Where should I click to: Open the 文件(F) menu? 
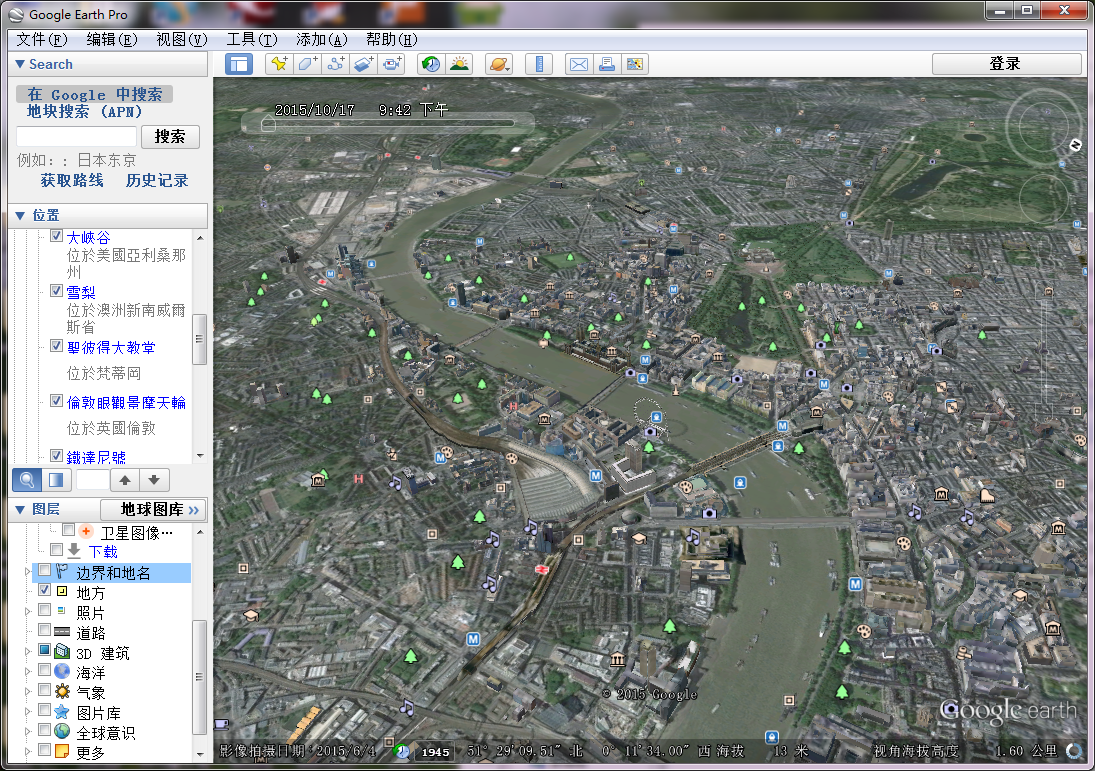(42, 40)
